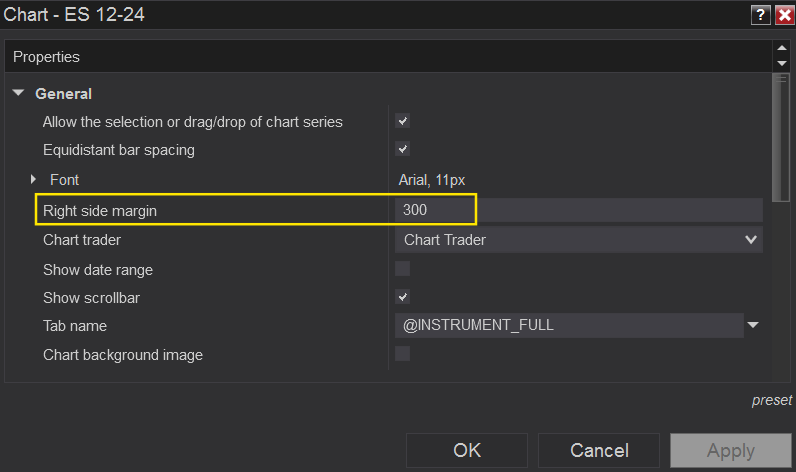Disable the Show scrollbar checkbox
Viewport: 796px width, 472px height.
403,297
